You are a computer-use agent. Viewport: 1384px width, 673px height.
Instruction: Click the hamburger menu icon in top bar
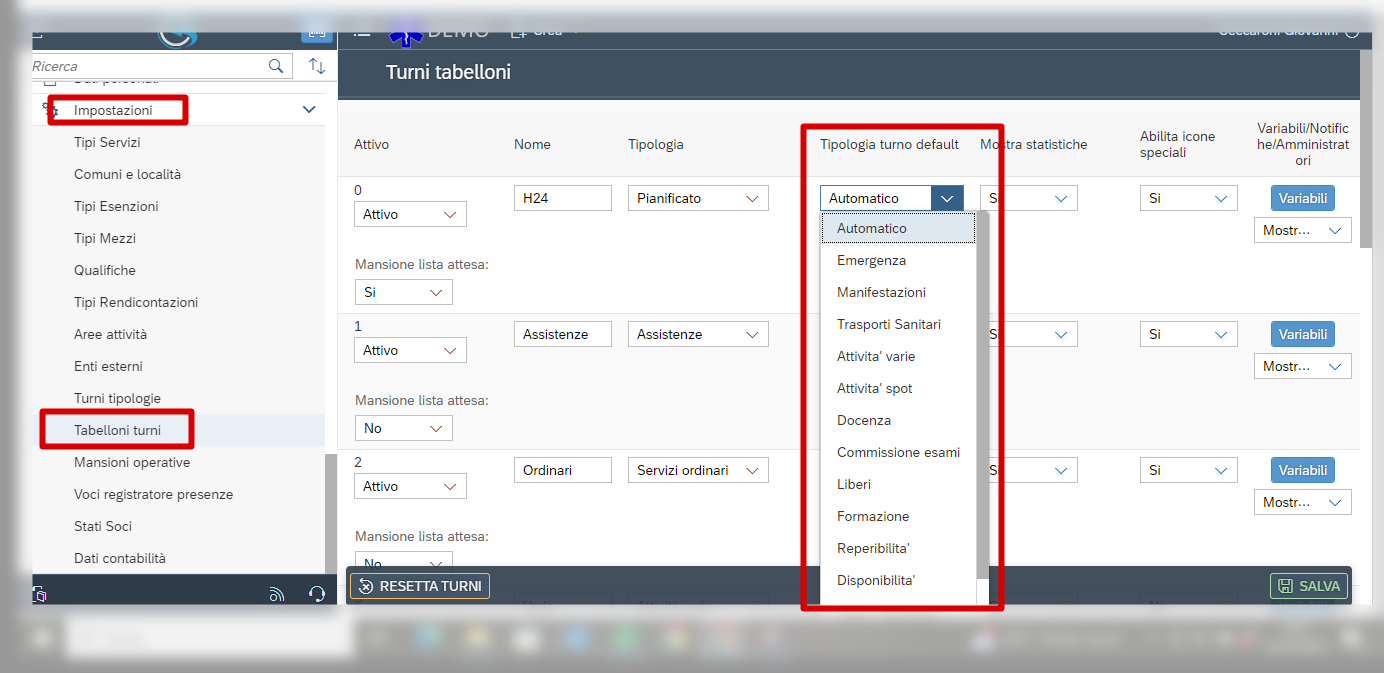pos(362,32)
